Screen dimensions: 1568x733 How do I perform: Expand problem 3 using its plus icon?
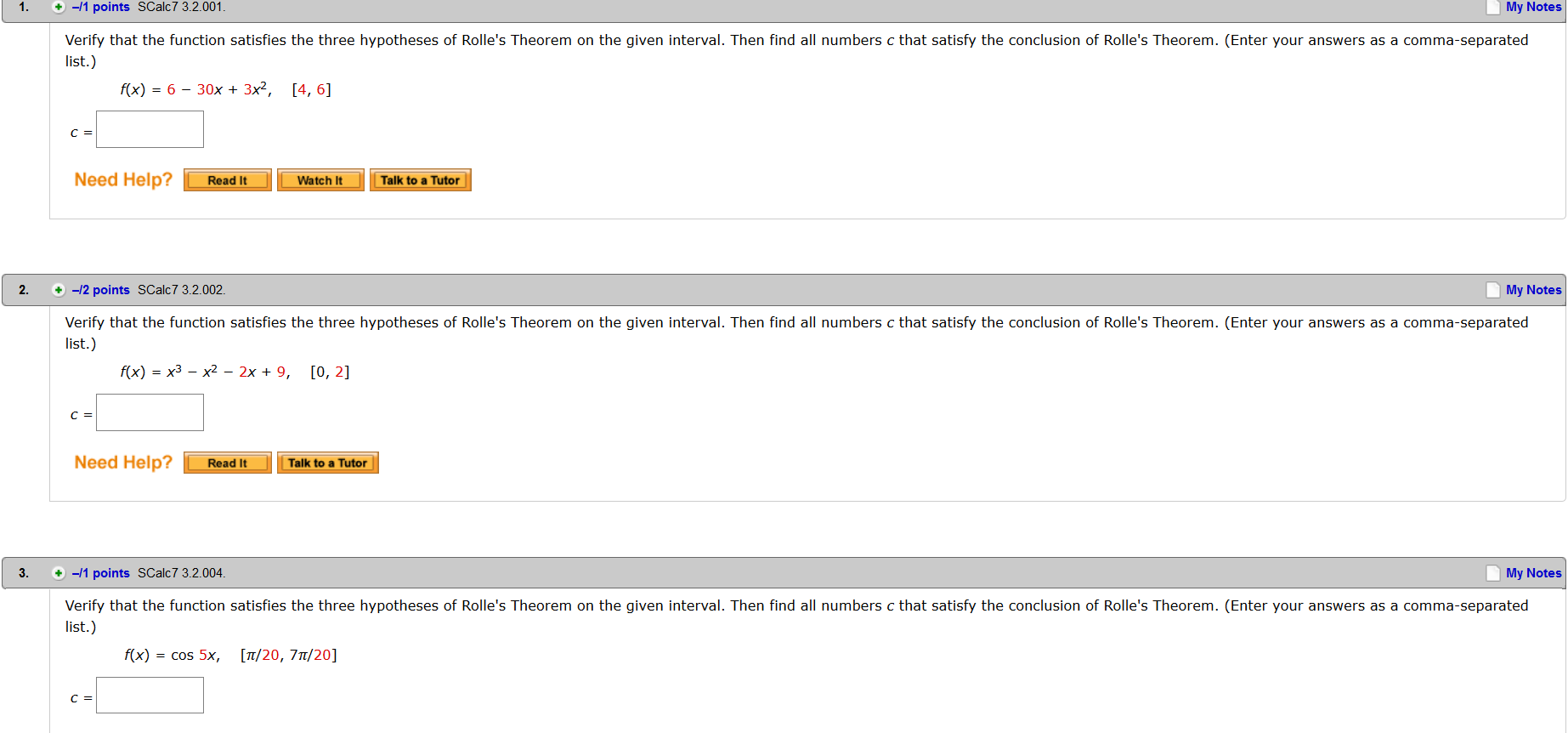[57, 572]
